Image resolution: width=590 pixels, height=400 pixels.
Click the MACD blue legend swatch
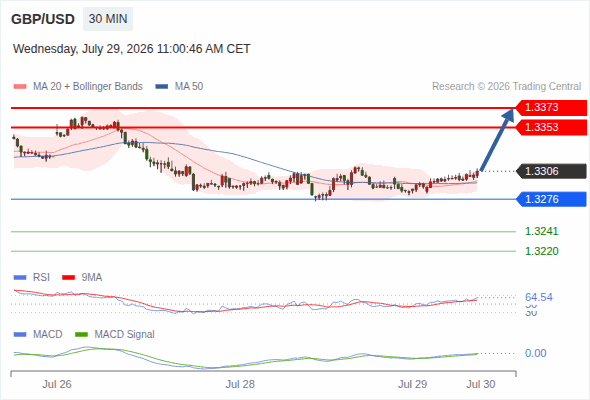click(20, 335)
